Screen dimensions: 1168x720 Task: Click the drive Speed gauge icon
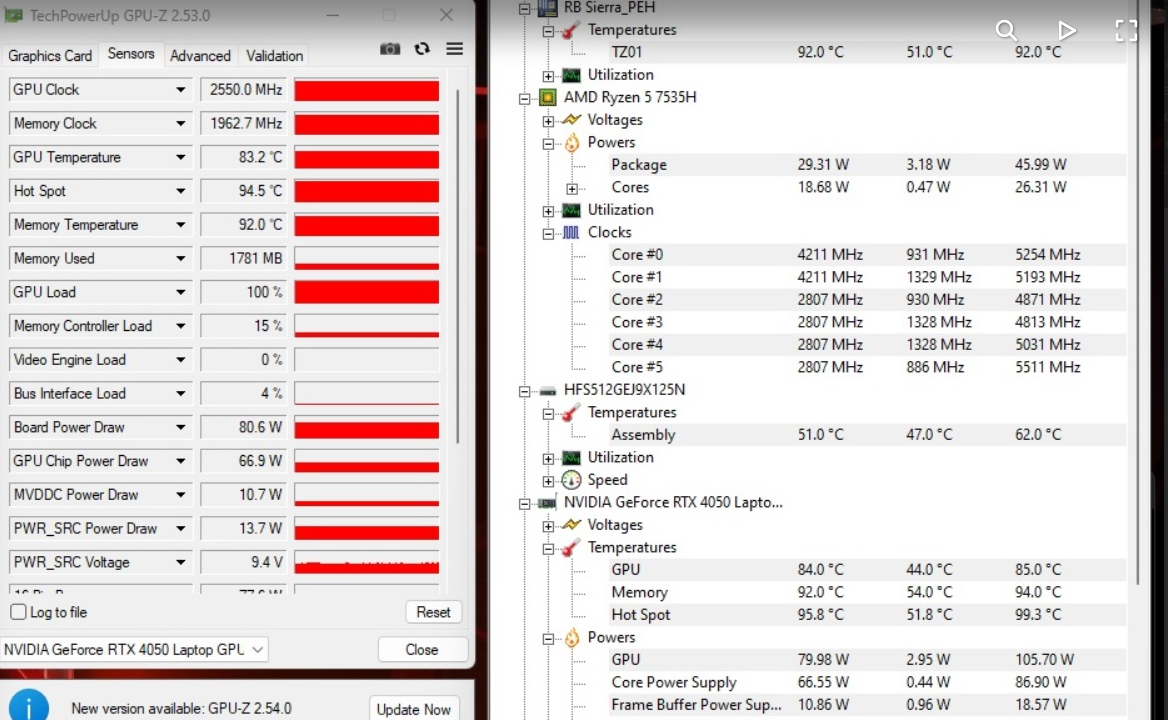571,480
